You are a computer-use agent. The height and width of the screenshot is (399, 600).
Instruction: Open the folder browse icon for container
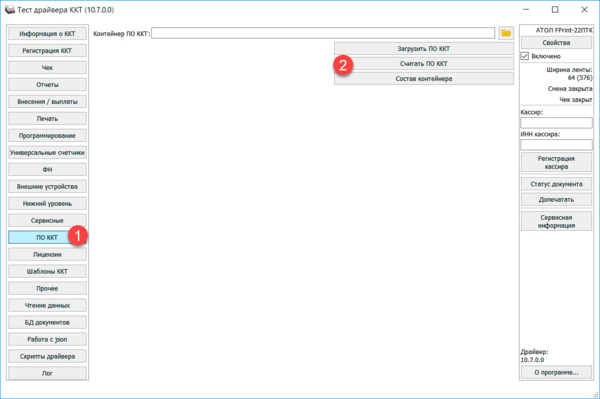[x=506, y=33]
